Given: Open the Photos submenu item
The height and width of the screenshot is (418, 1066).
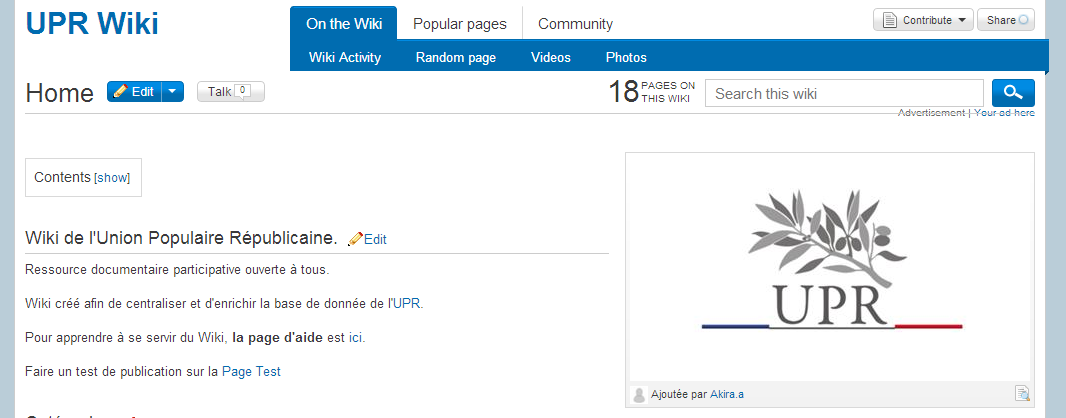Looking at the screenshot, I should click(x=626, y=57).
